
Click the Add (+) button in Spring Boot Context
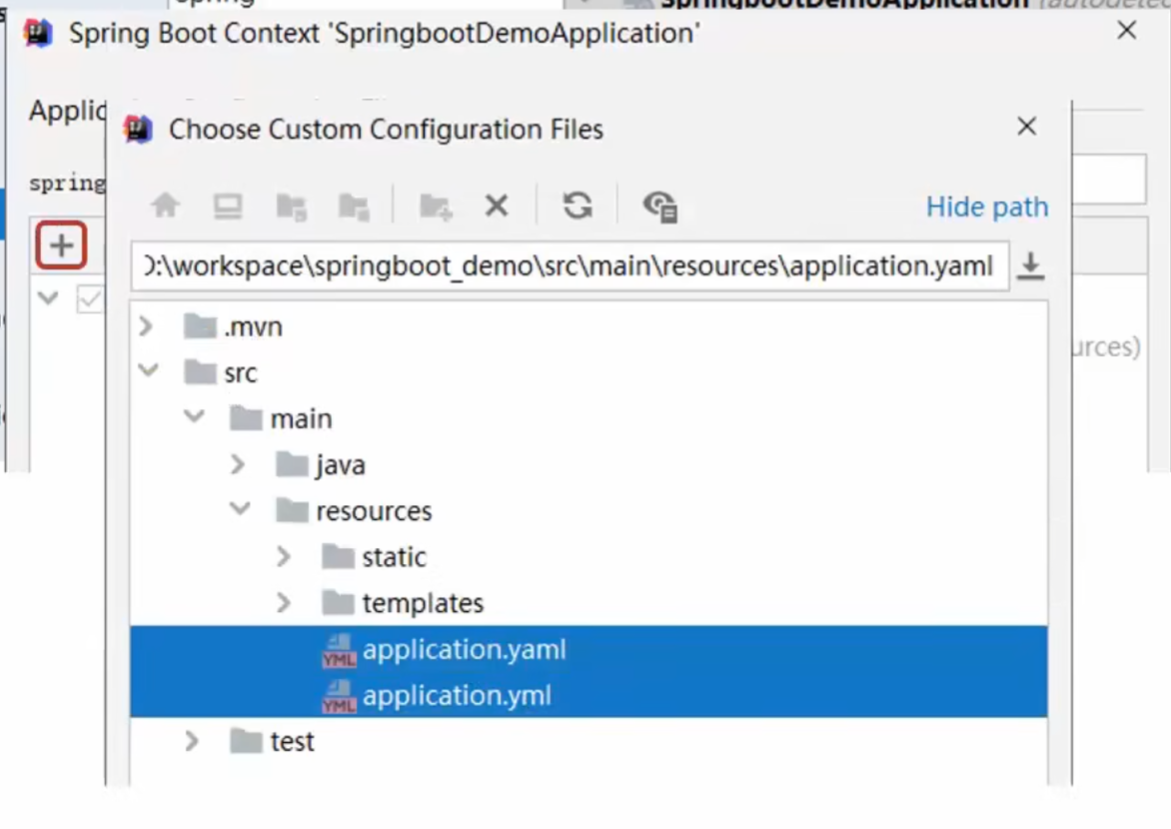click(61, 245)
